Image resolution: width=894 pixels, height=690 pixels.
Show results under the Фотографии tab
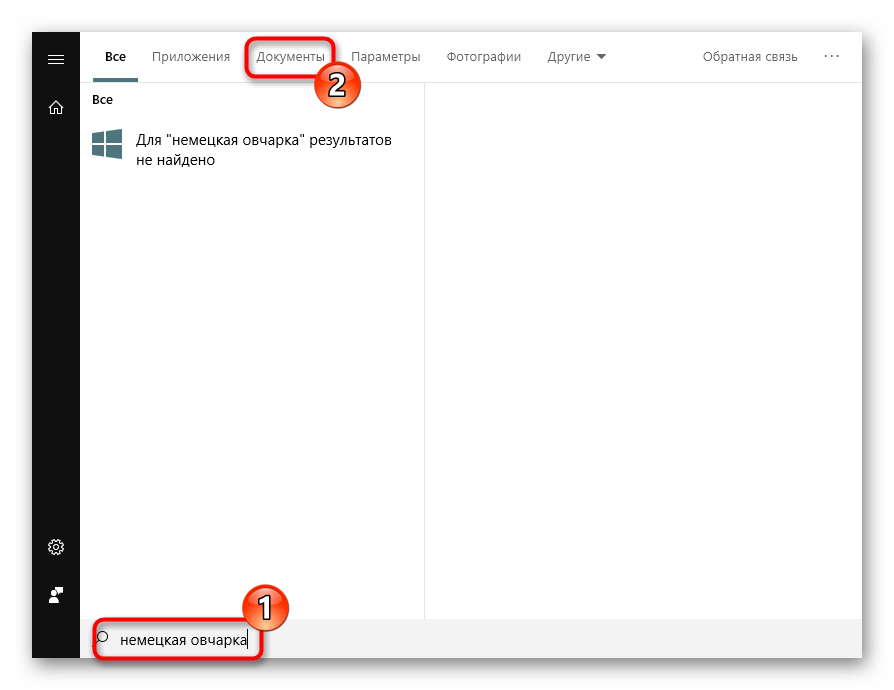click(x=483, y=56)
